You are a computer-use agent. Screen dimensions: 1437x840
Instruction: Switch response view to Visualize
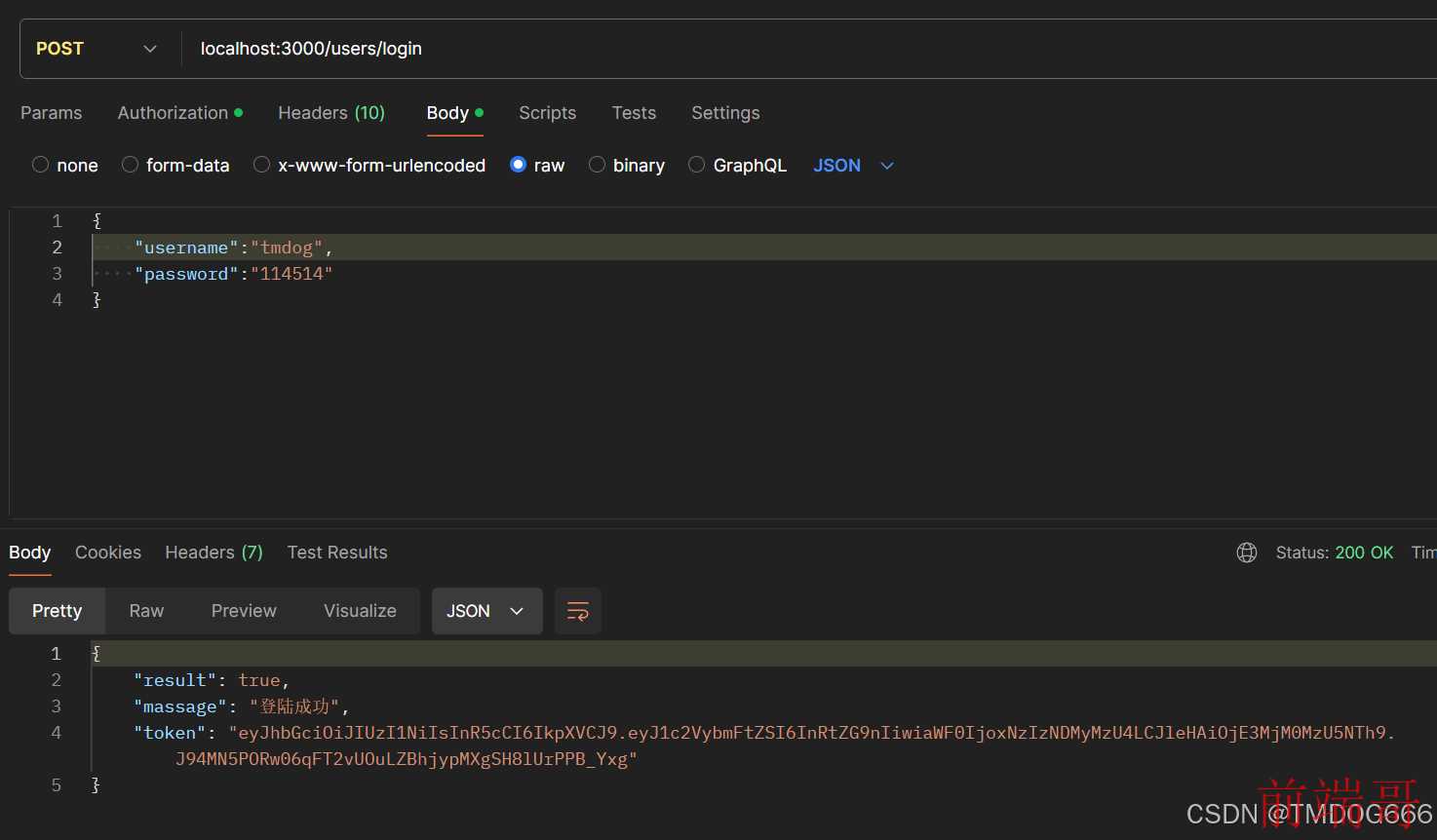pos(360,611)
